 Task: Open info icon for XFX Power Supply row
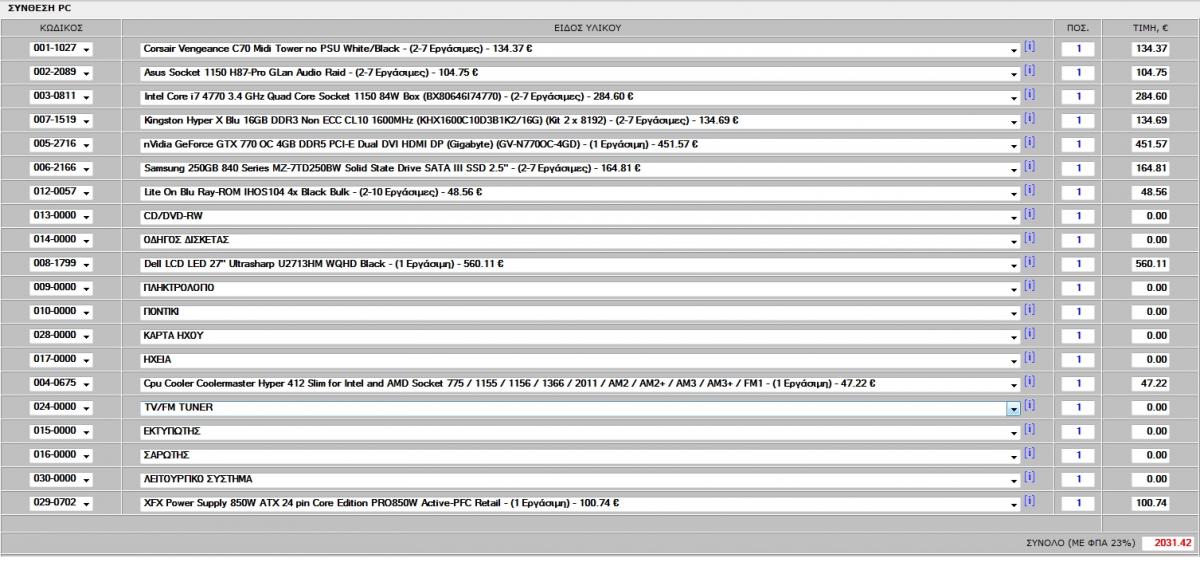[x=1030, y=502]
